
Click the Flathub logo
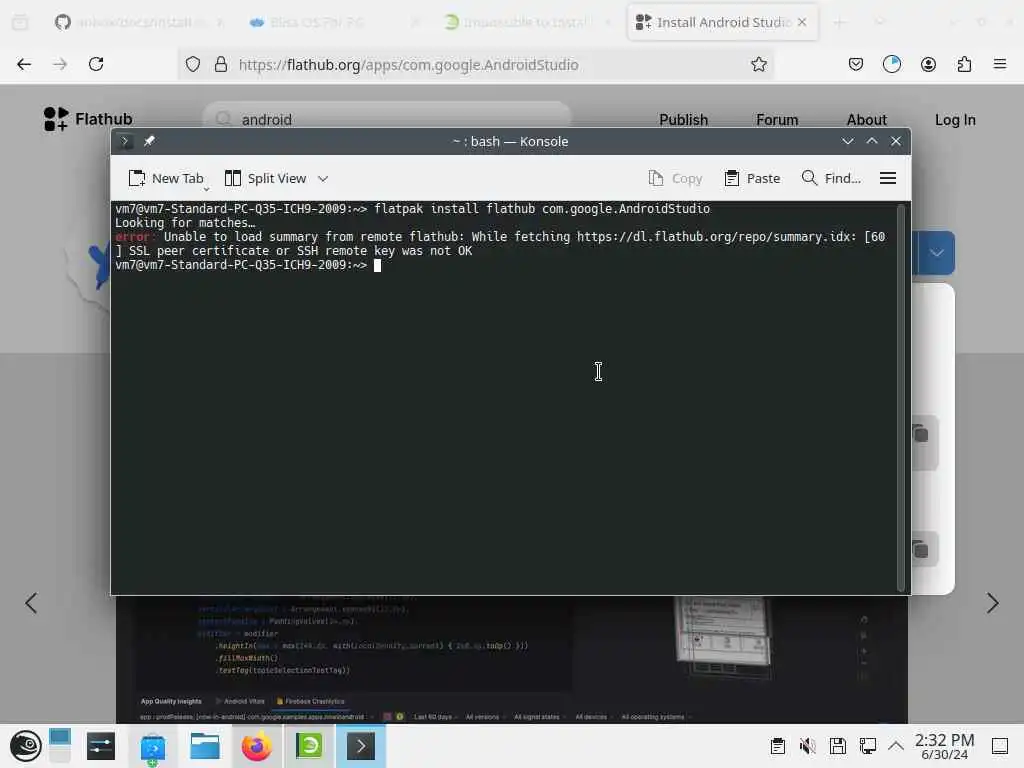(x=88, y=119)
